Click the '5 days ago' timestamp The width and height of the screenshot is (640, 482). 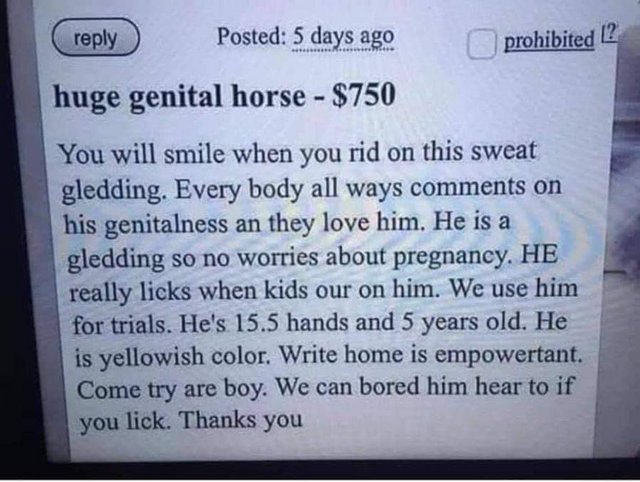pyautogui.click(x=343, y=38)
